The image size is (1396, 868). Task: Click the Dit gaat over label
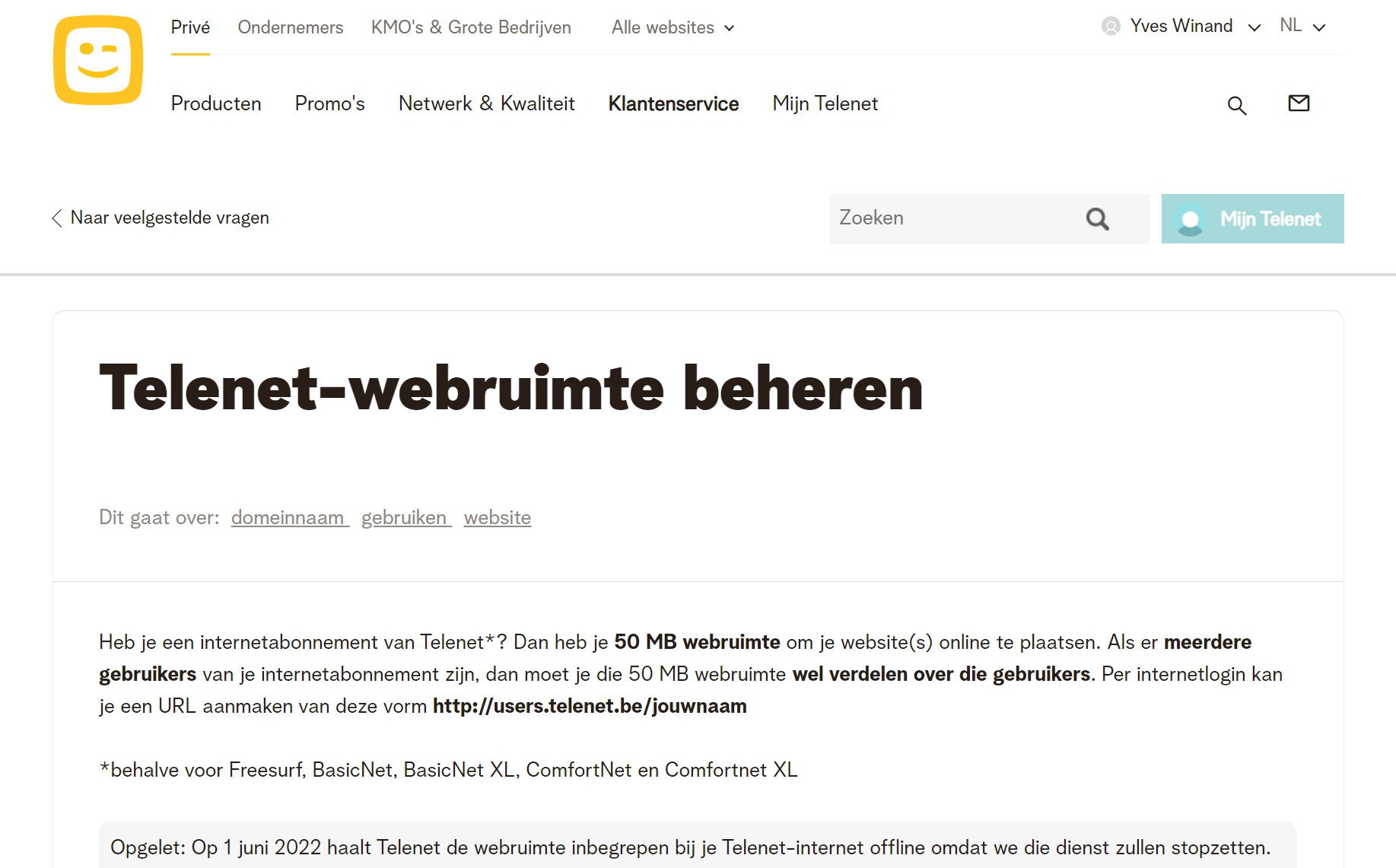pos(159,517)
